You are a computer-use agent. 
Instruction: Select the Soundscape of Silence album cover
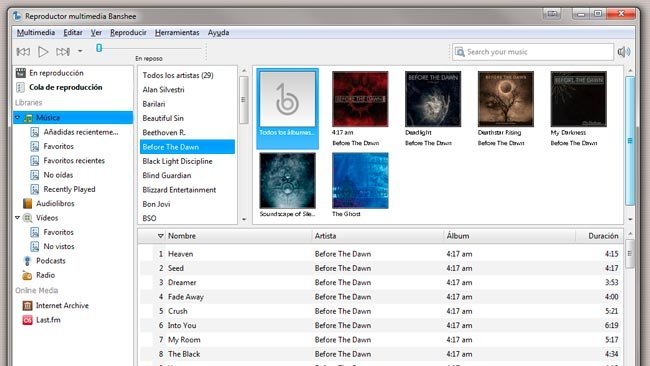(287, 181)
